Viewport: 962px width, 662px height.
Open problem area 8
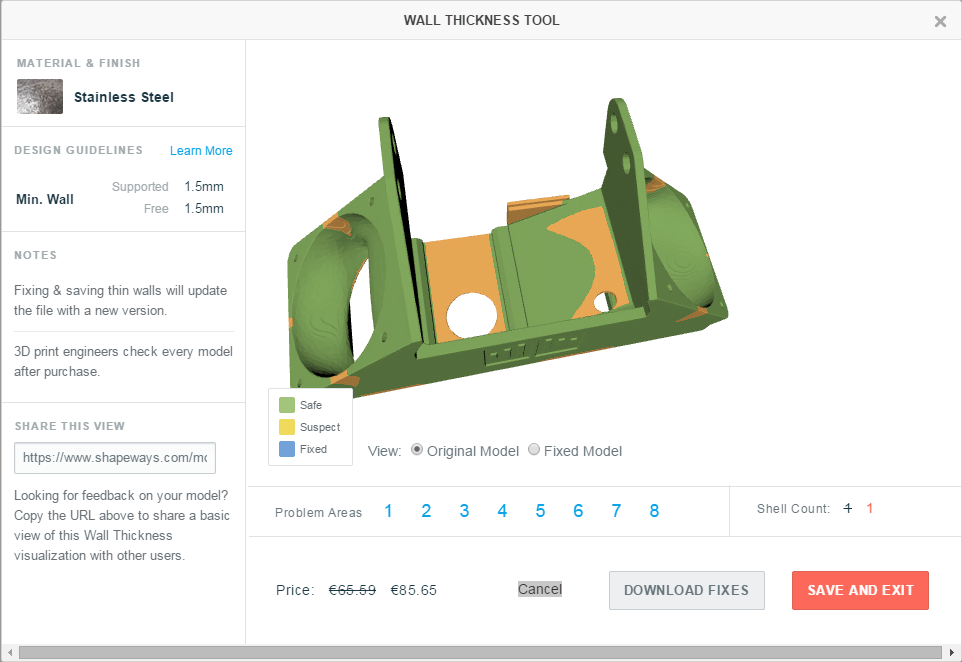coord(654,510)
